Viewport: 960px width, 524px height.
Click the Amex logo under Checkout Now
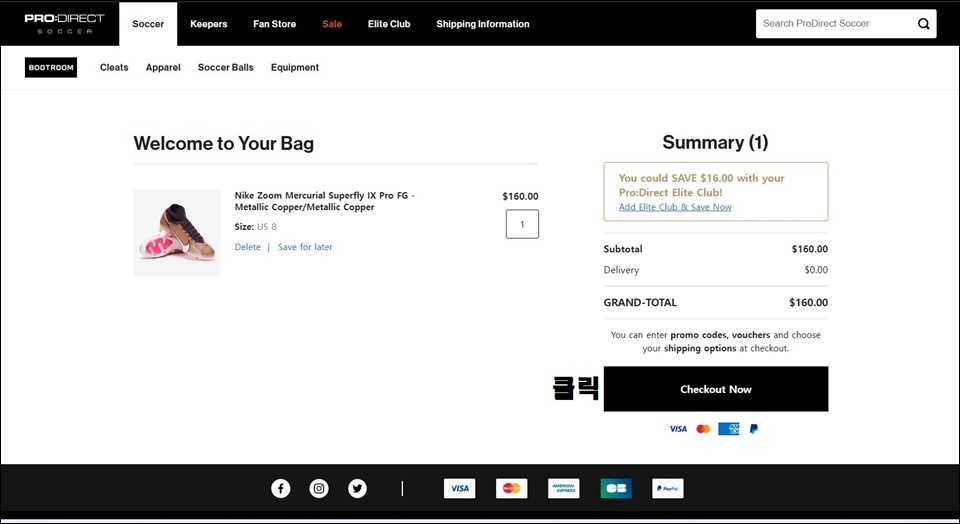pyautogui.click(x=729, y=429)
